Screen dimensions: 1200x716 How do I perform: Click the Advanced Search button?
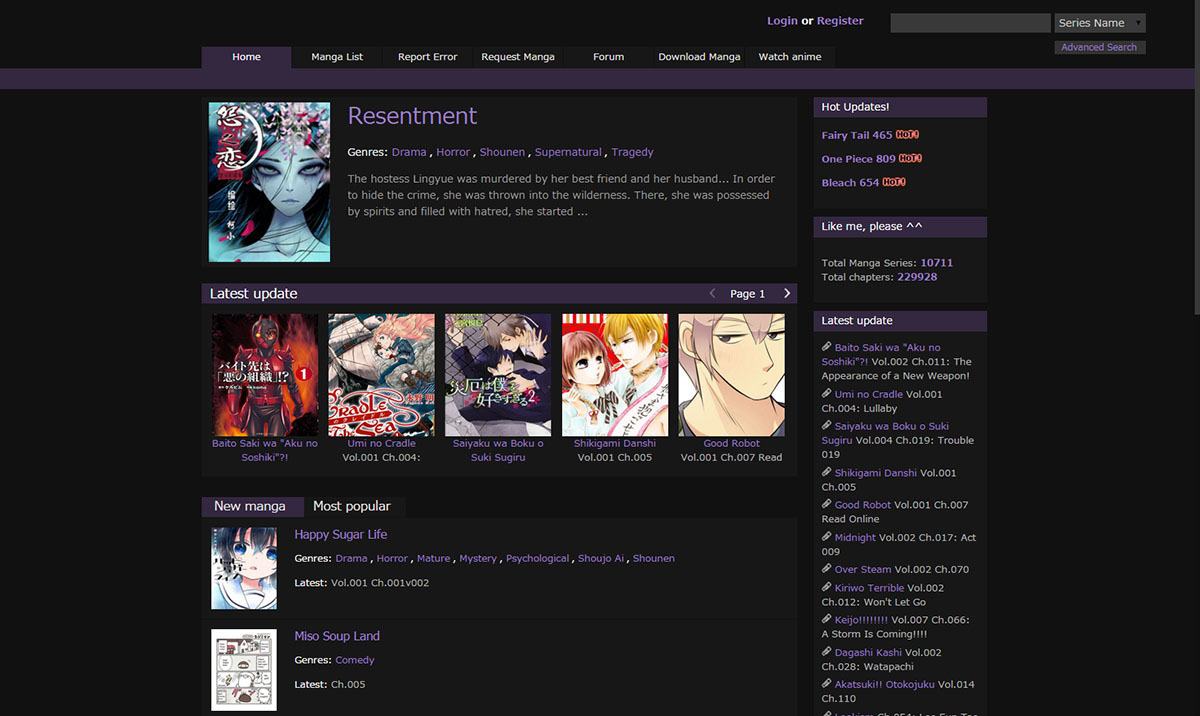point(1100,47)
